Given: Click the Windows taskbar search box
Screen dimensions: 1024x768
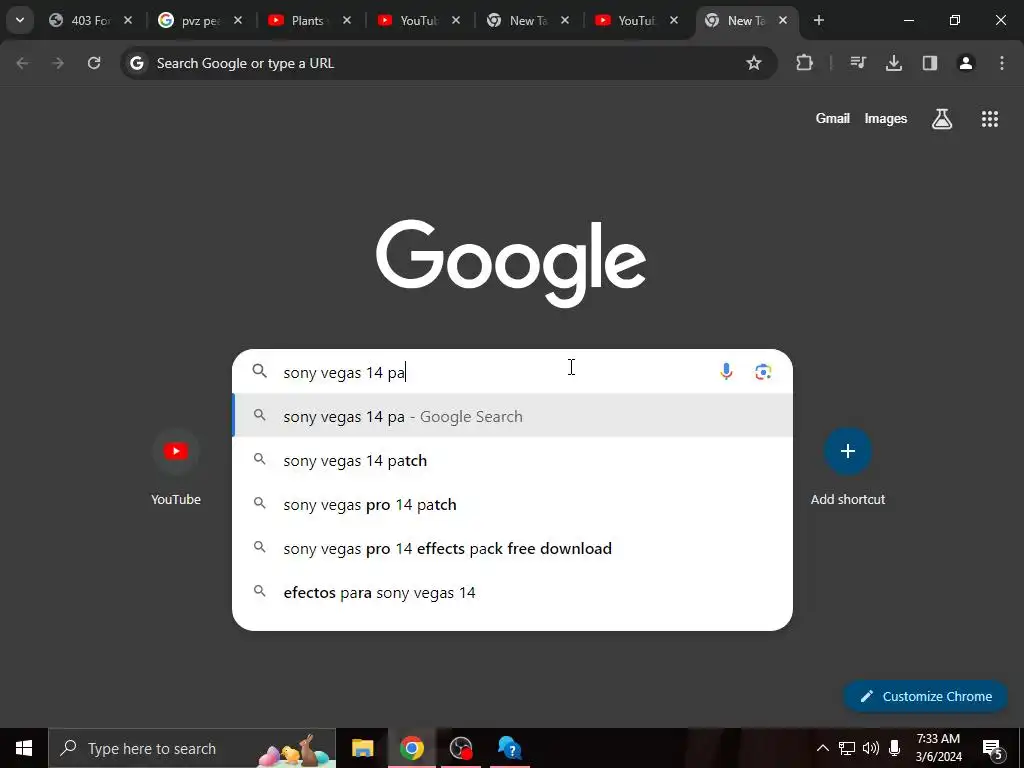Looking at the screenshot, I should pyautogui.click(x=192, y=748).
